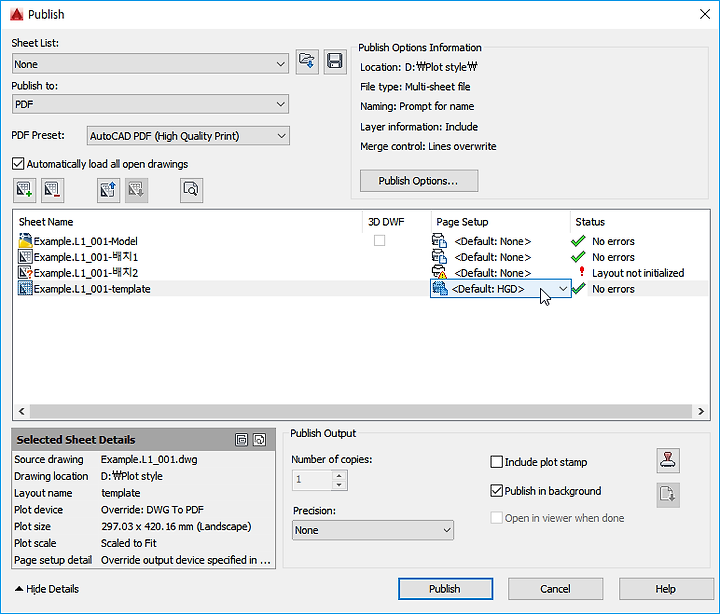This screenshot has height=614, width=720.
Task: Select sheet Example.L1_001-template
Action: (92, 289)
